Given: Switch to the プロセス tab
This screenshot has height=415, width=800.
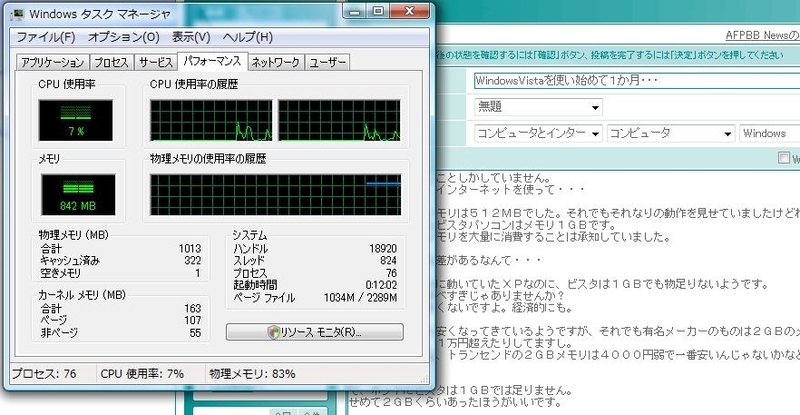Looking at the screenshot, I should pyautogui.click(x=111, y=62).
